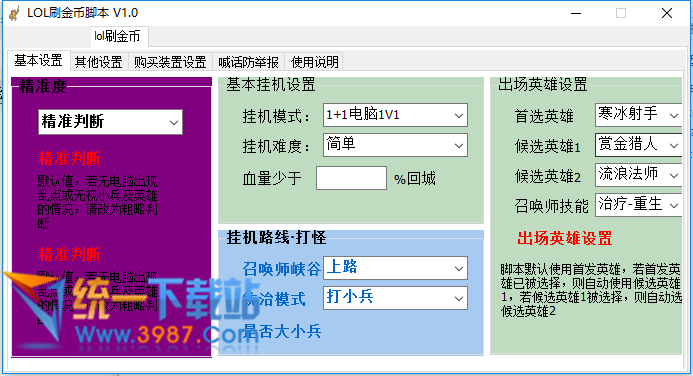Open the 召唤师峡谷 lane dropdown showing 上路
This screenshot has height=376, width=693.
[395, 268]
